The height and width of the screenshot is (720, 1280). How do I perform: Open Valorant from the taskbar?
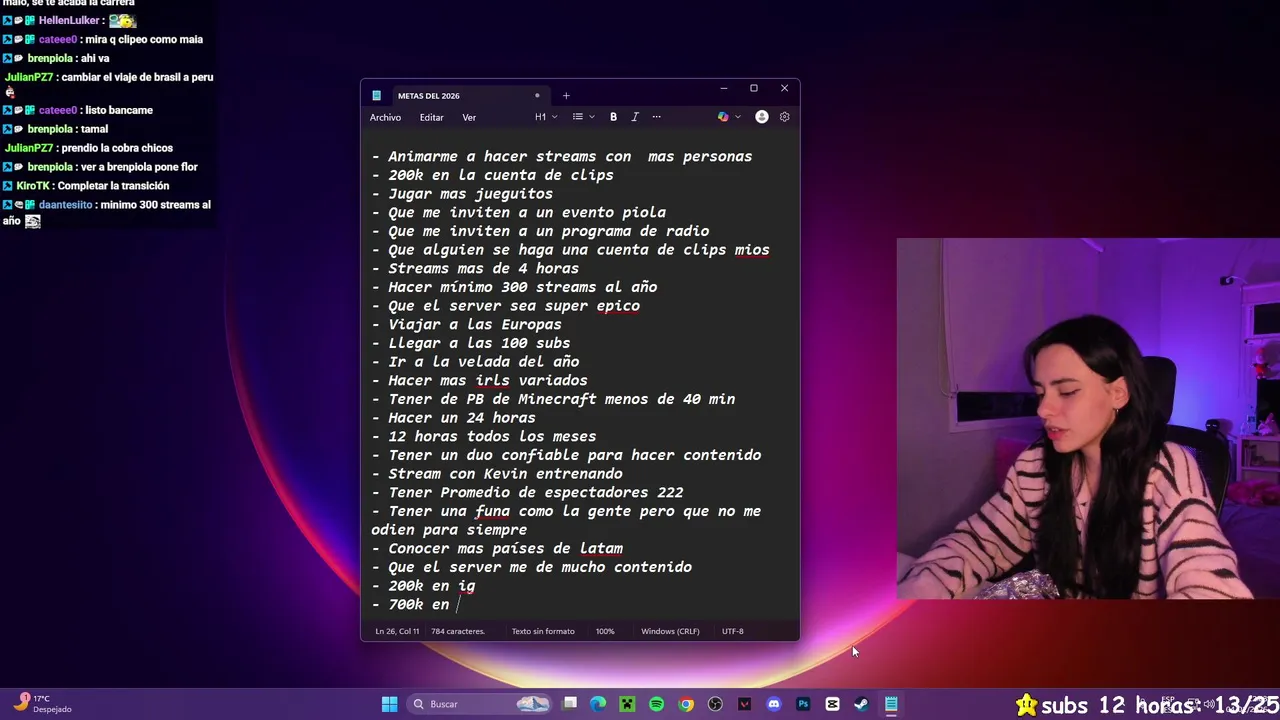click(x=744, y=704)
